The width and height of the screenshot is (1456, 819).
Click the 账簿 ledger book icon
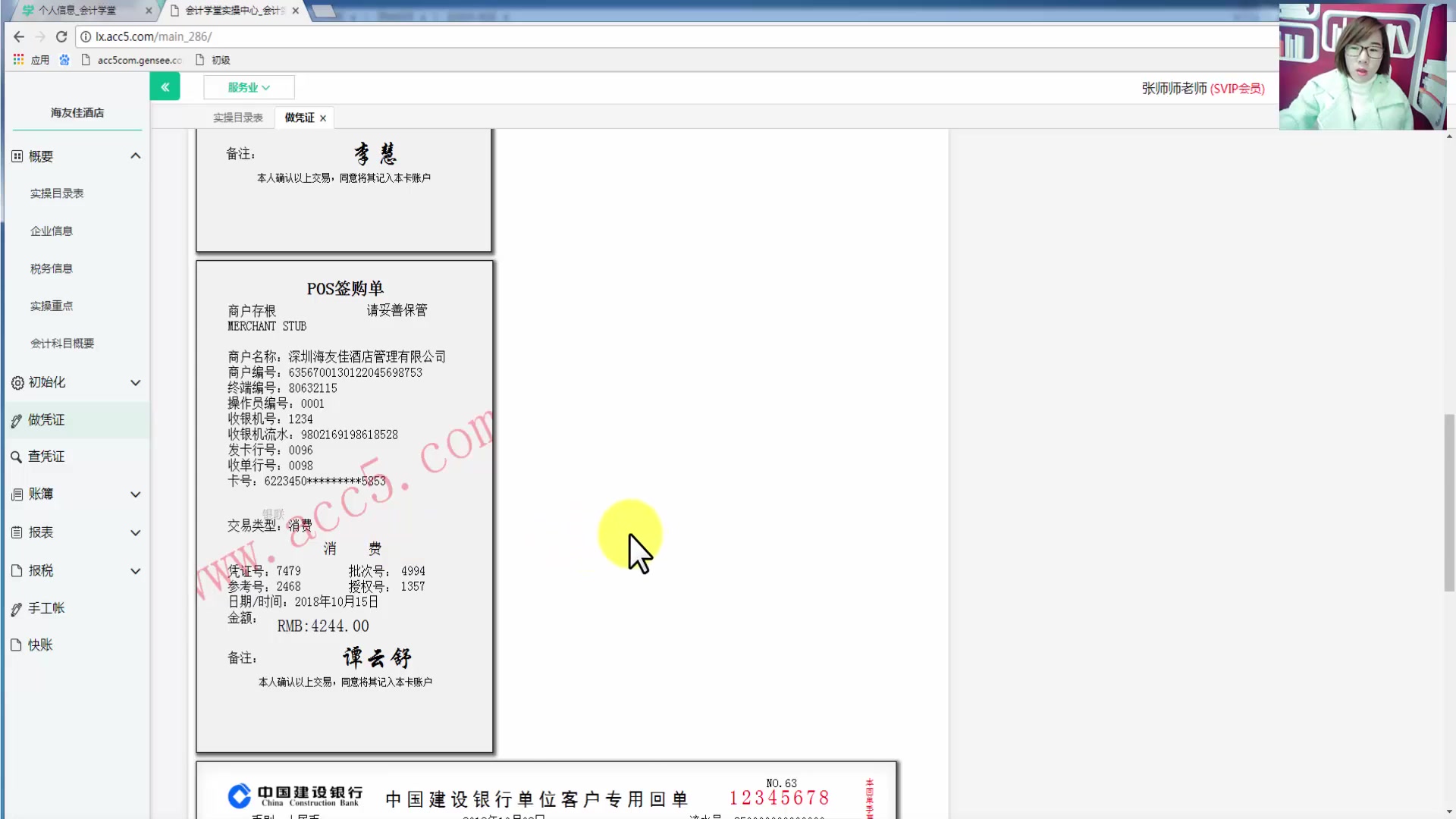tap(17, 494)
